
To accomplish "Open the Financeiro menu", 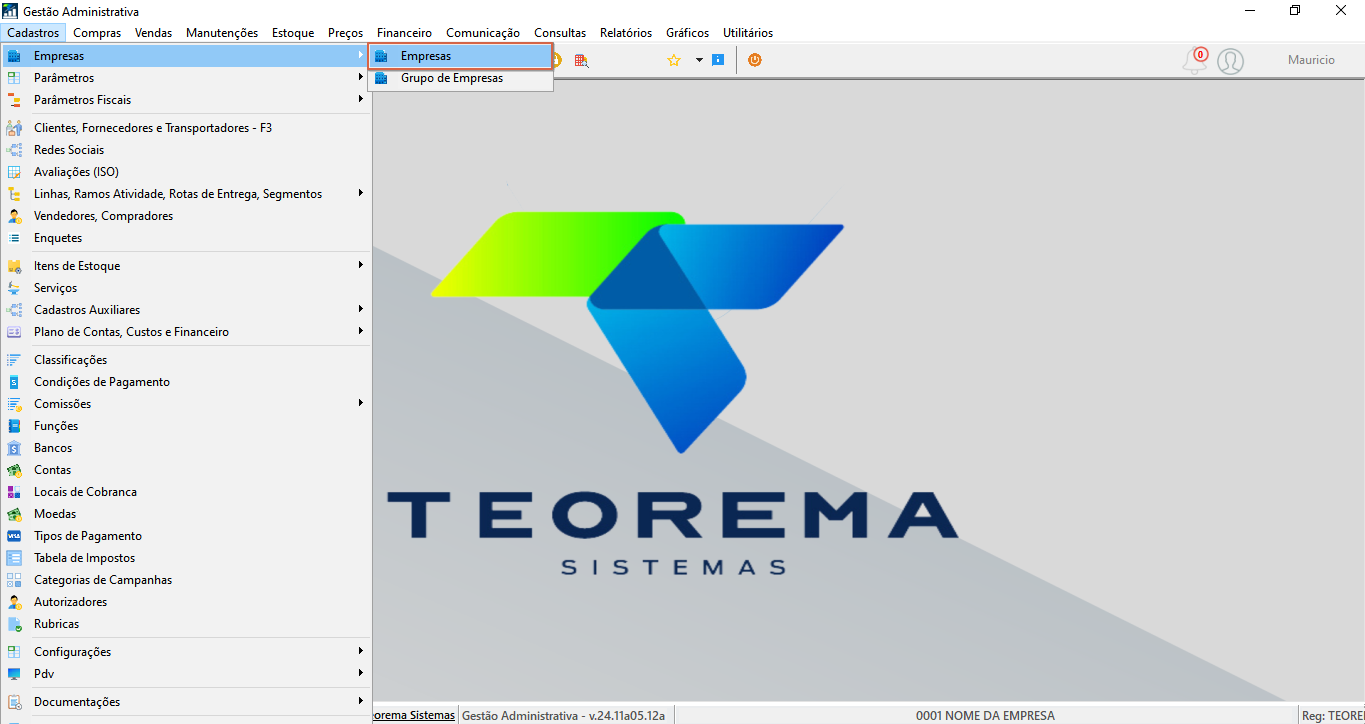I will coord(404,33).
